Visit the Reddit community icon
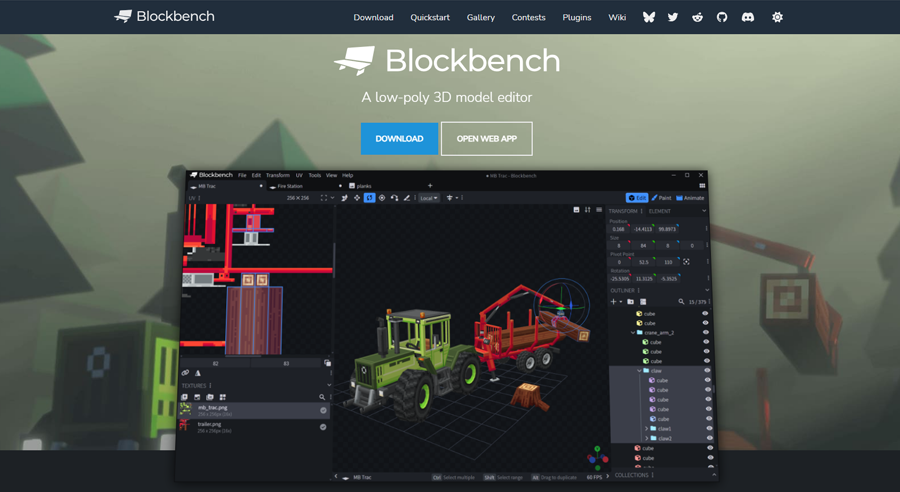 [697, 17]
